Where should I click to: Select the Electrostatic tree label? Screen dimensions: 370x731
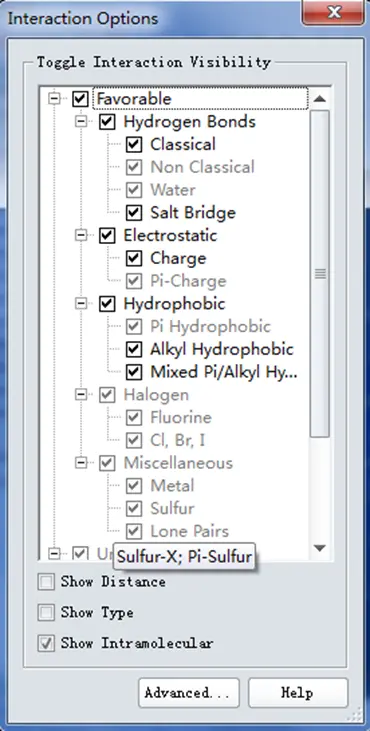(170, 235)
